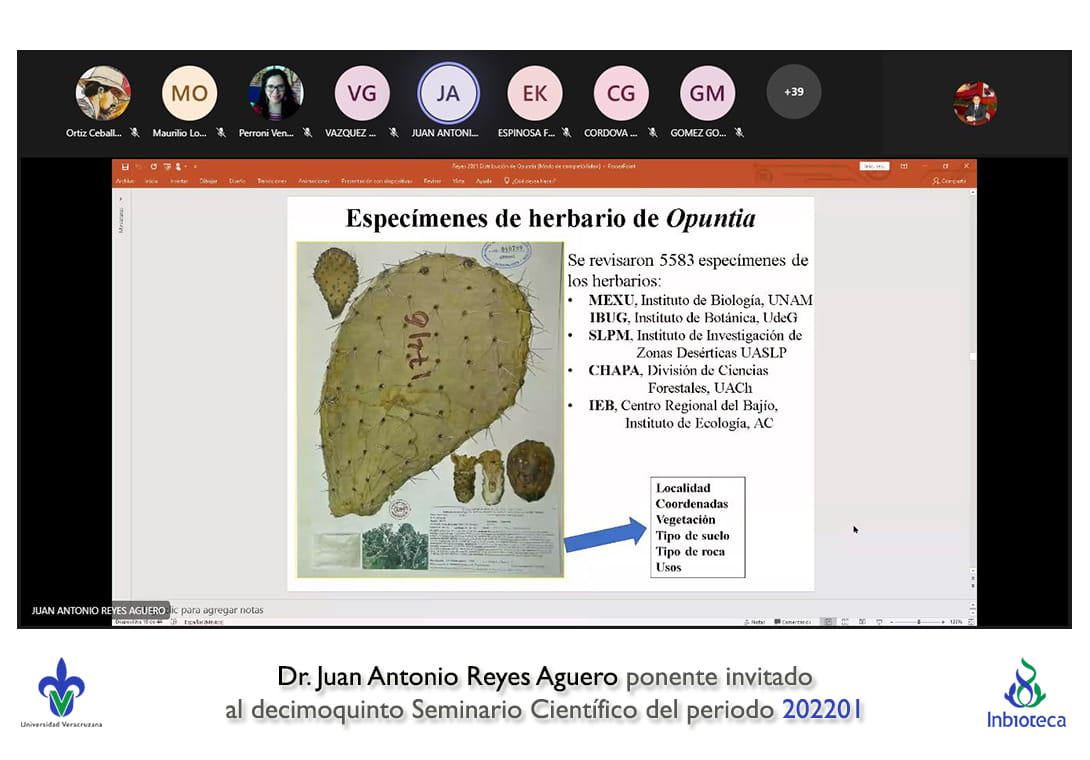Click the Undo icon in quick access toolbar
1090x760 pixels.
[x=140, y=166]
